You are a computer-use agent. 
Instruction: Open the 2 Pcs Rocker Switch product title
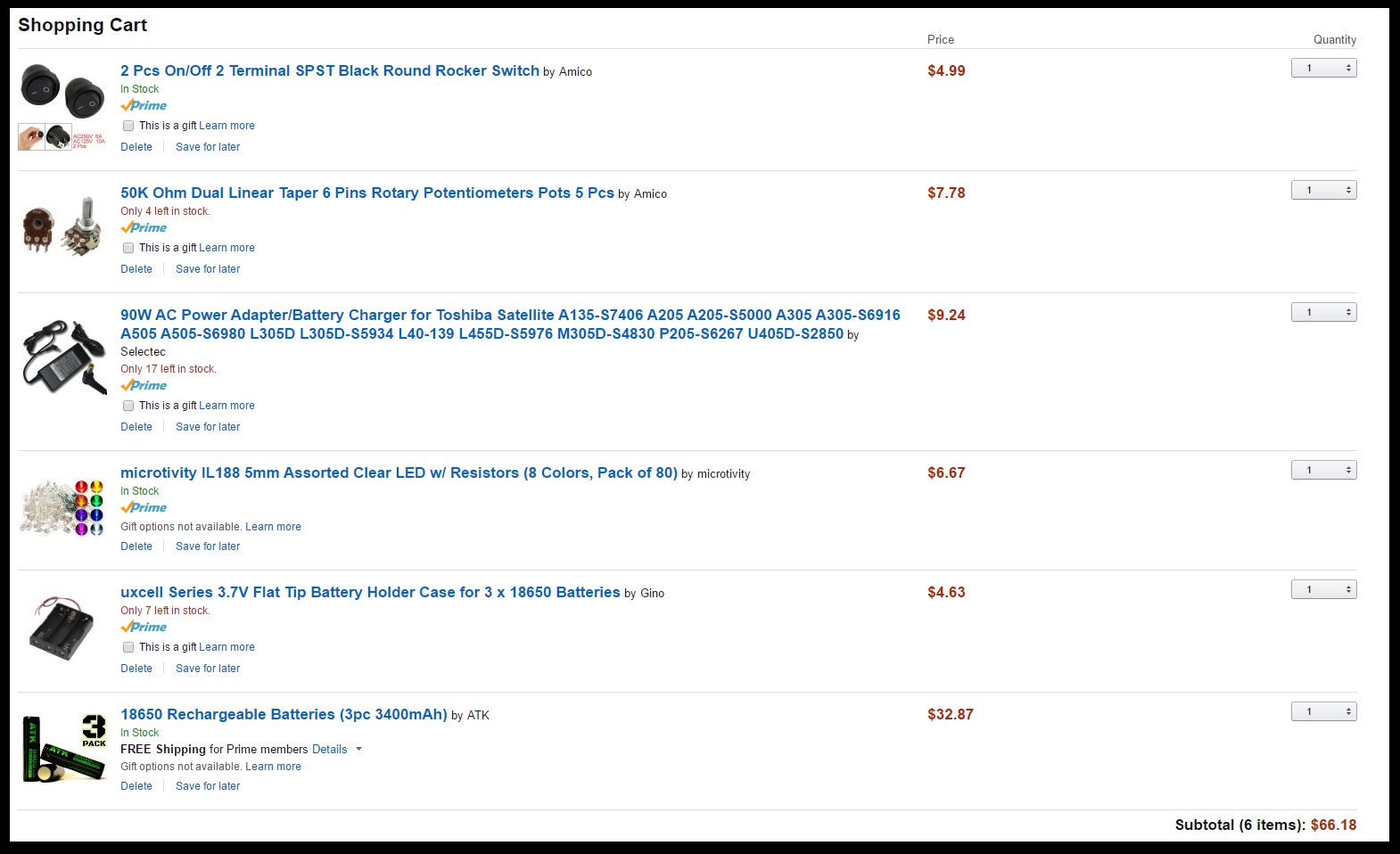330,70
